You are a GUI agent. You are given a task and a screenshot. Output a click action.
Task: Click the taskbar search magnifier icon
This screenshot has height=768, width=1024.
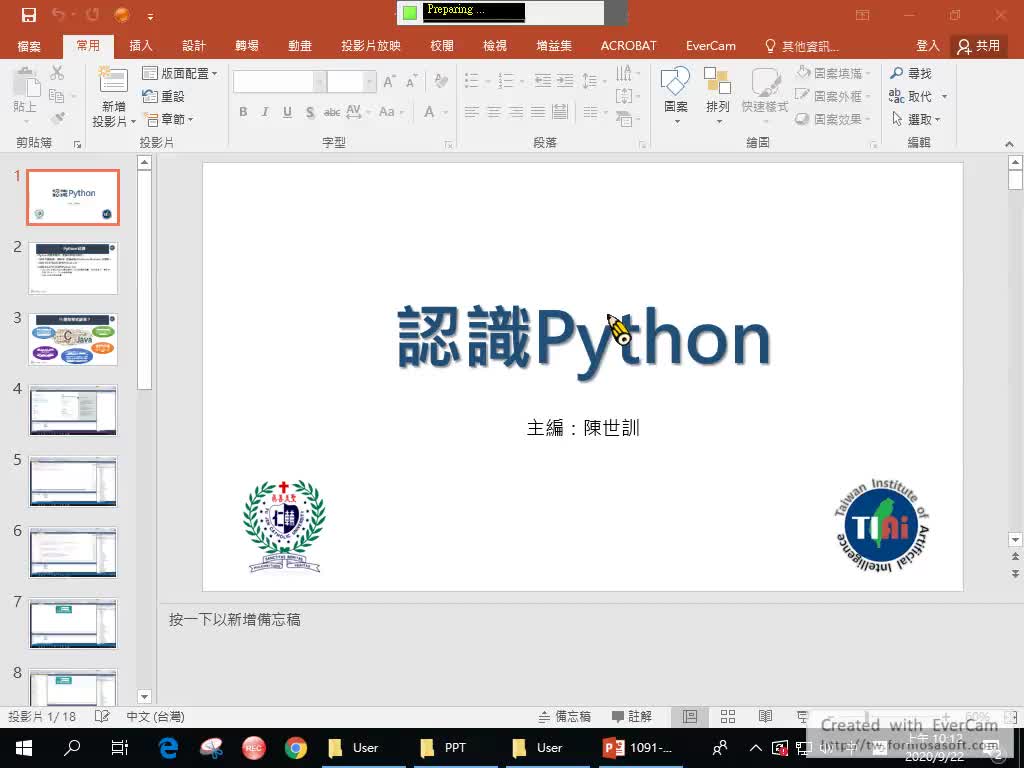click(x=72, y=747)
